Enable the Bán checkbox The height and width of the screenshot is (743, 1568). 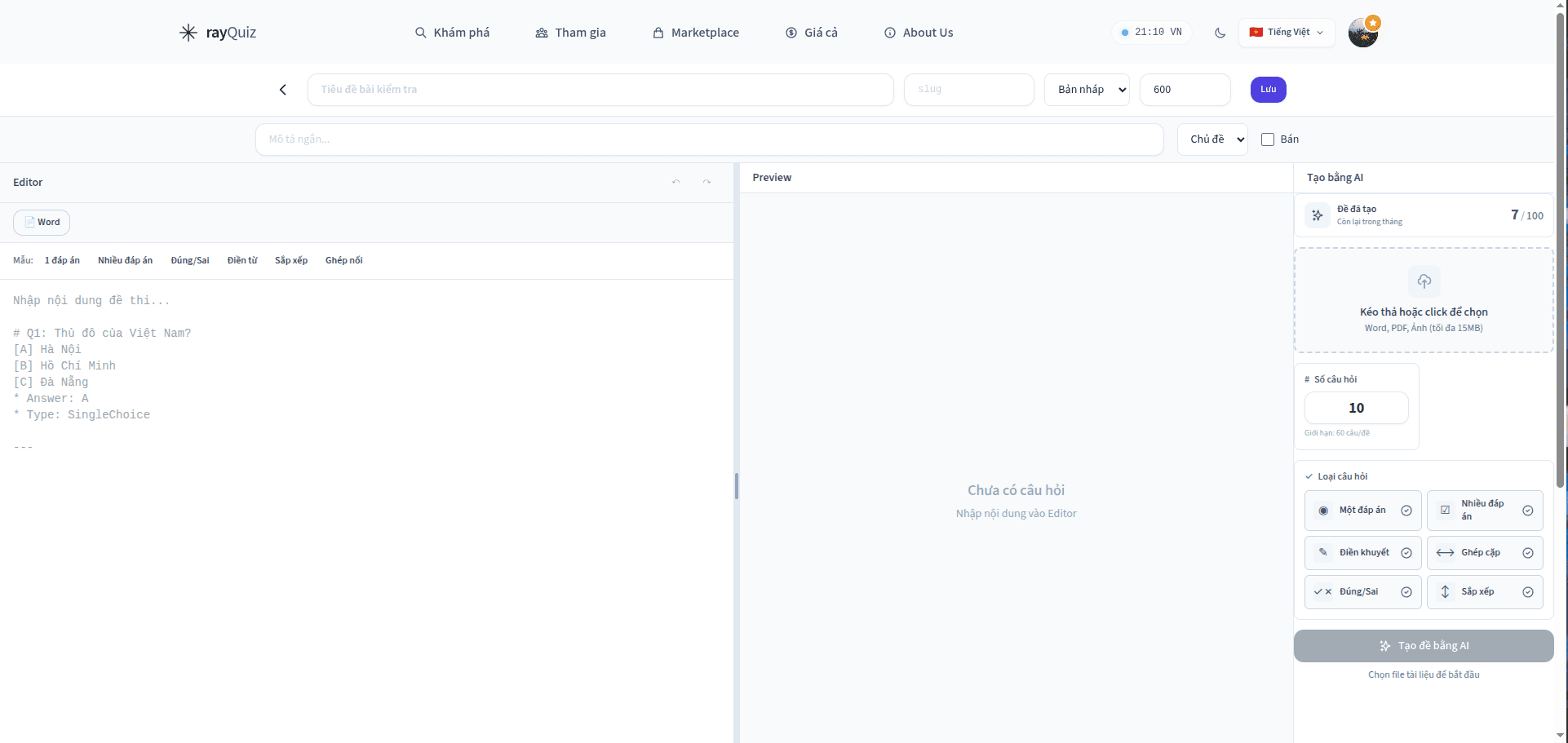click(1268, 139)
